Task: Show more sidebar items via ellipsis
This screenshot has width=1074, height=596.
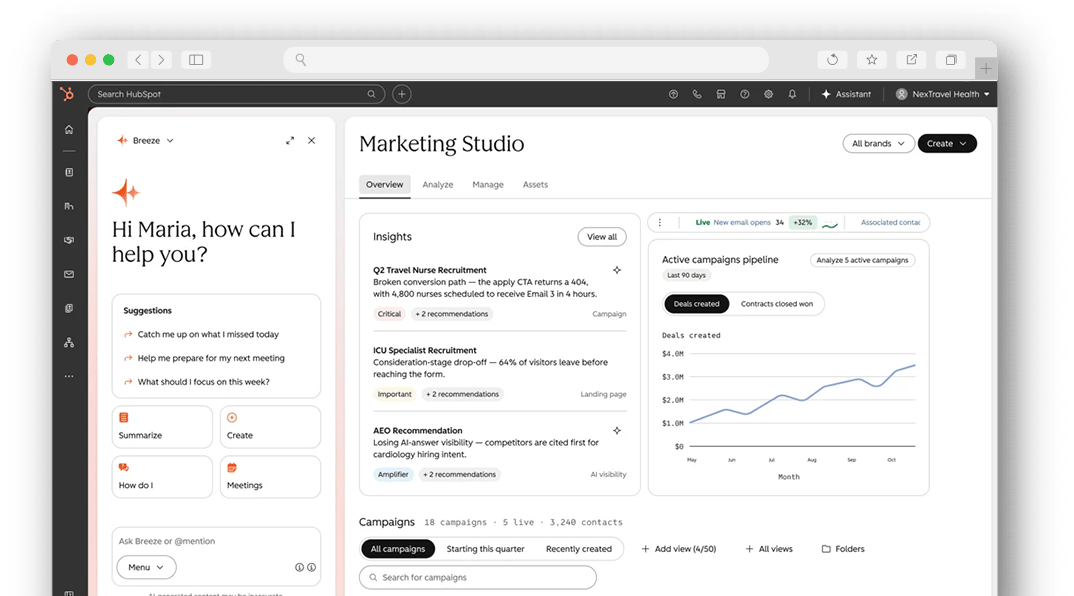Action: pos(69,376)
